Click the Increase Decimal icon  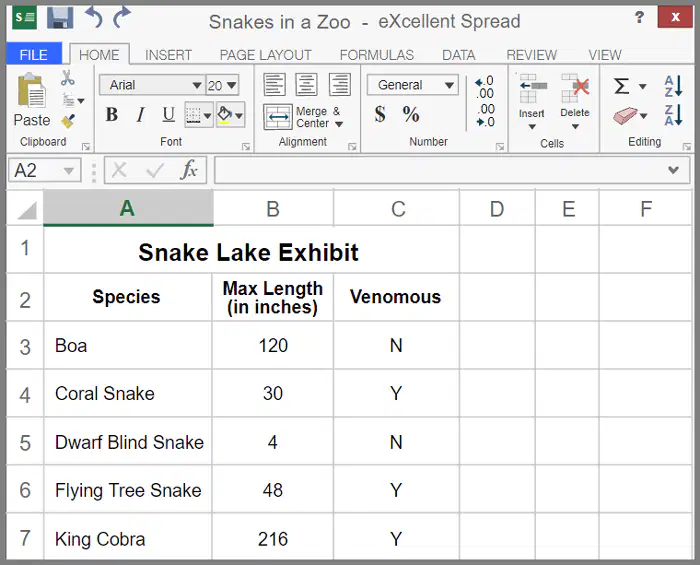(484, 87)
